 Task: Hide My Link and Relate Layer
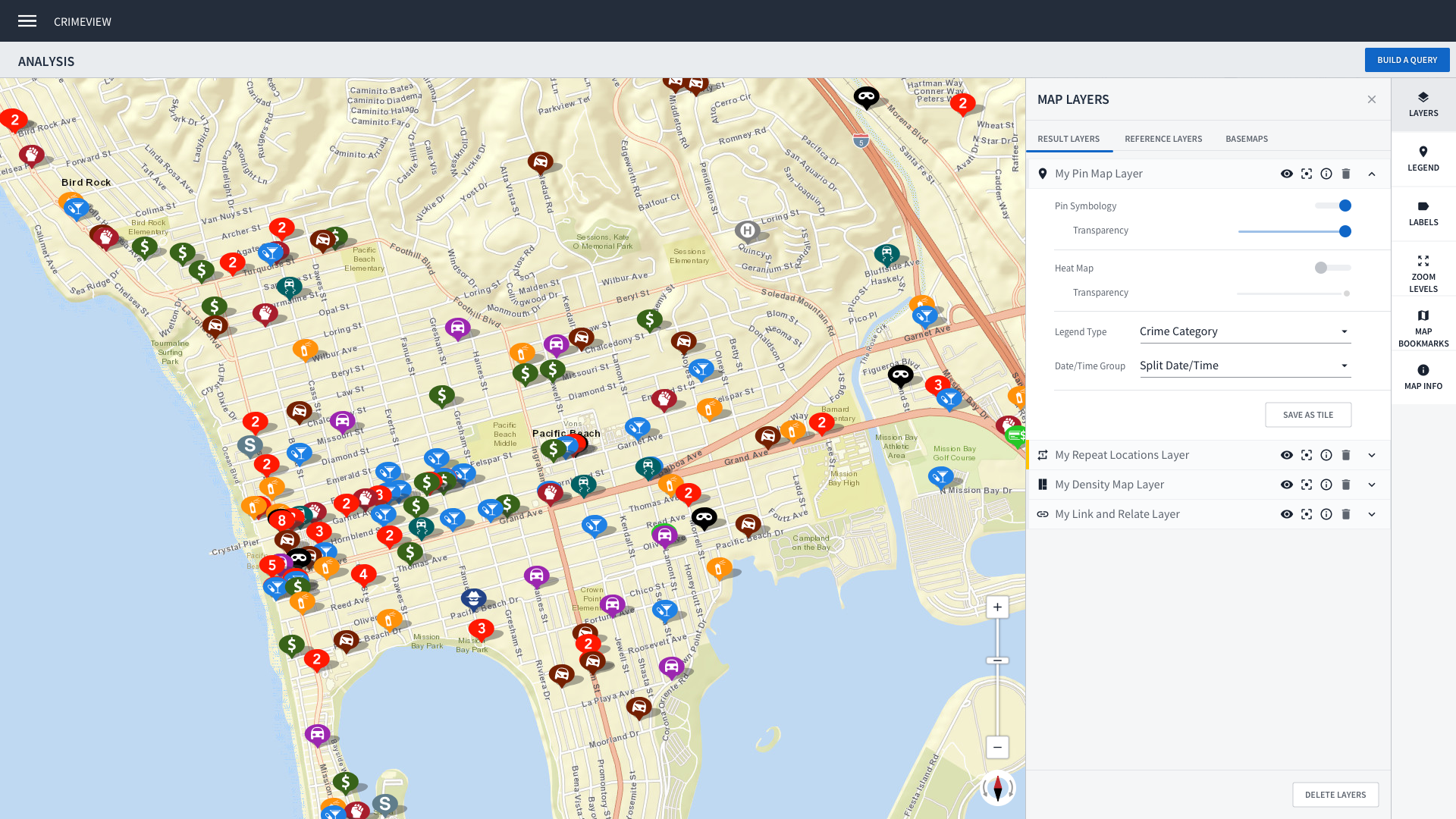pyautogui.click(x=1287, y=514)
